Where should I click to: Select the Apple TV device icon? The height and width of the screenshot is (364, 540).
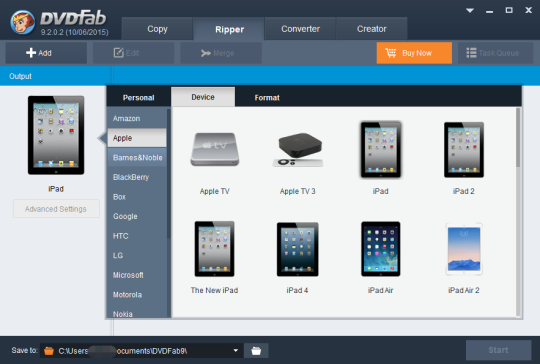pyautogui.click(x=215, y=149)
